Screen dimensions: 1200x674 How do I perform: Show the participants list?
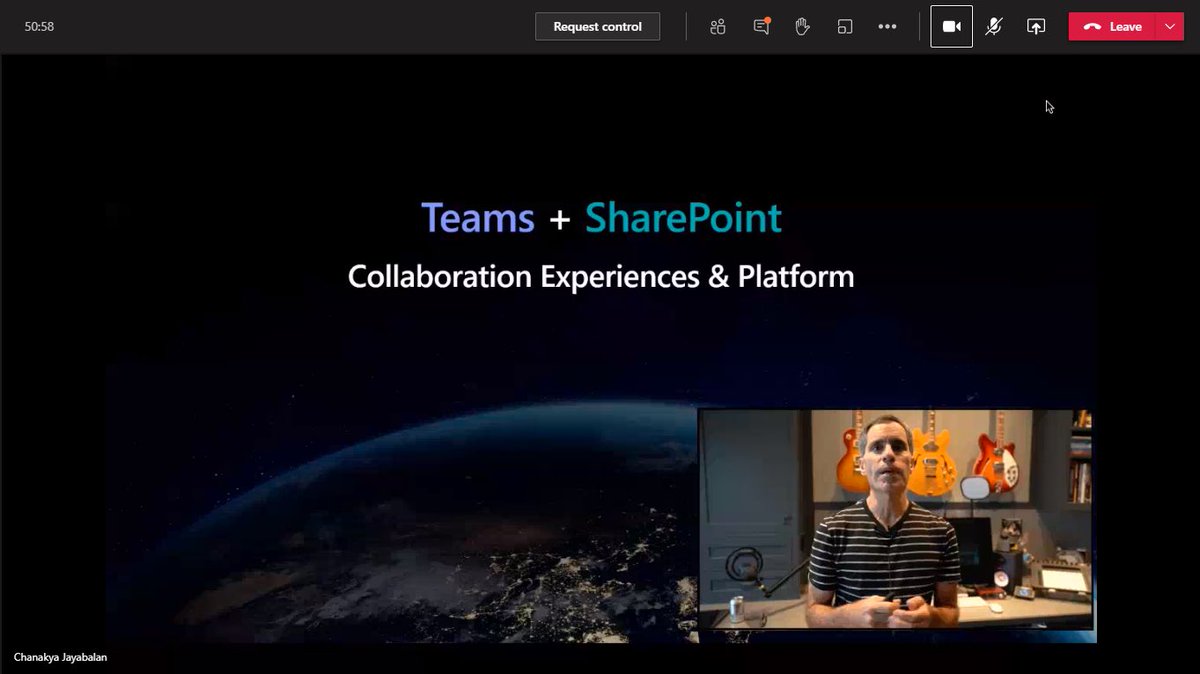[717, 27]
